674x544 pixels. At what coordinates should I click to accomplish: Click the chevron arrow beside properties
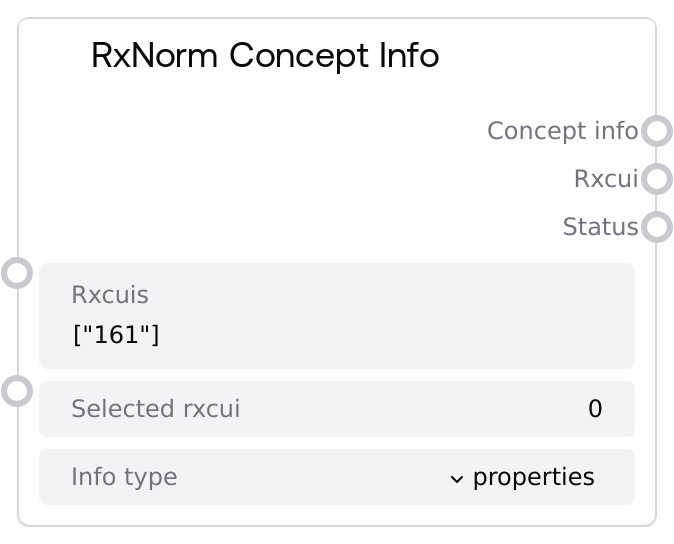pos(457,479)
